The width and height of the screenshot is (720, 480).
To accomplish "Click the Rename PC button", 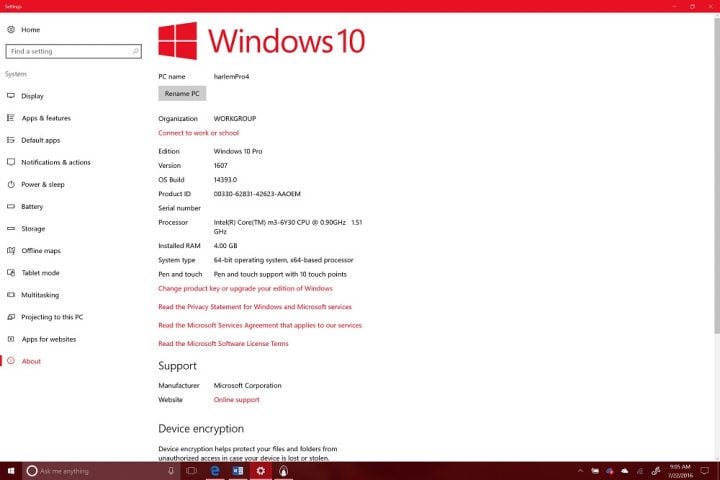I will pyautogui.click(x=182, y=93).
